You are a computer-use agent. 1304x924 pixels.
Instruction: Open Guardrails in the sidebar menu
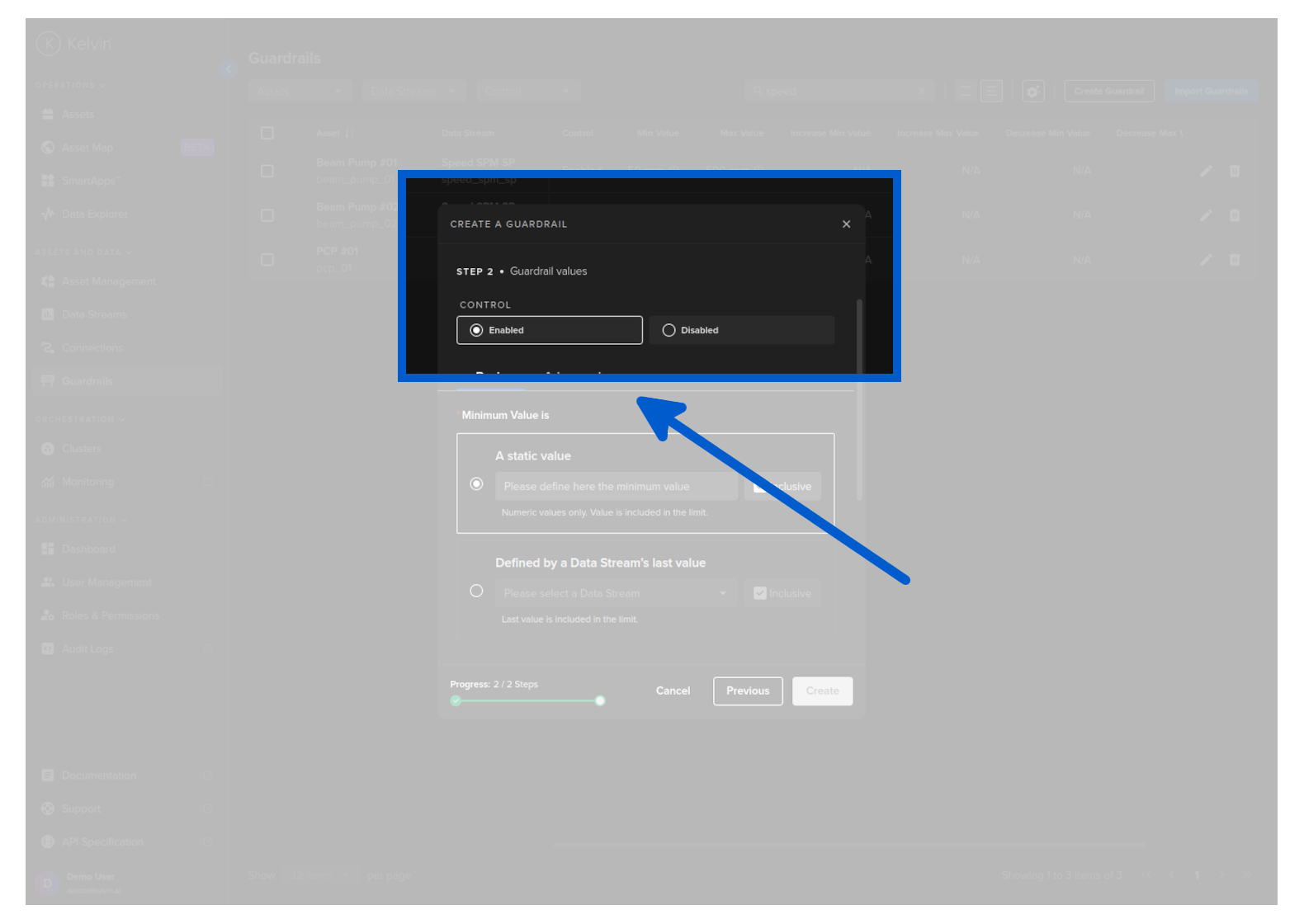tap(87, 381)
